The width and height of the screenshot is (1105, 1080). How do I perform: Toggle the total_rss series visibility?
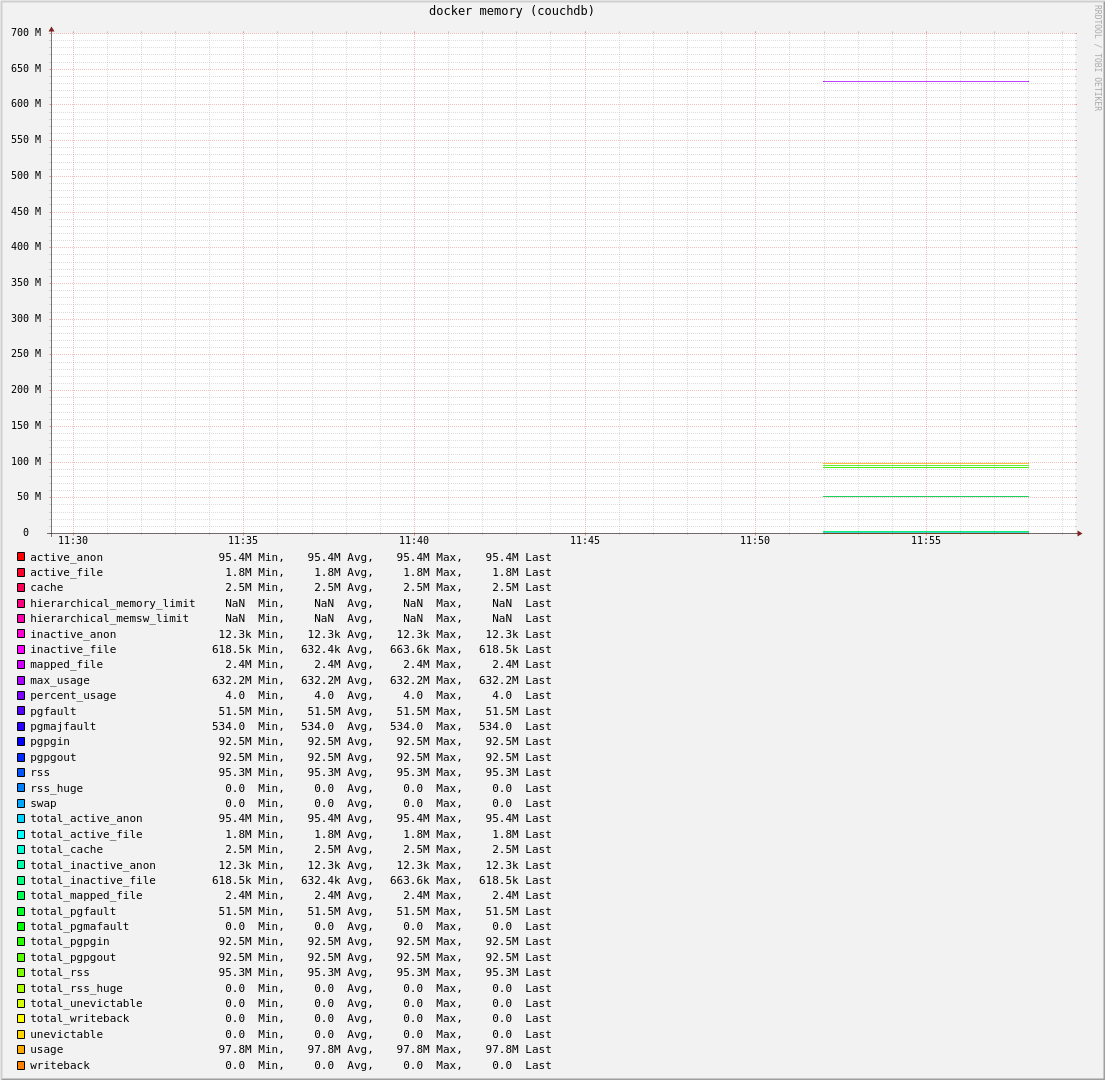pyautogui.click(x=21, y=972)
